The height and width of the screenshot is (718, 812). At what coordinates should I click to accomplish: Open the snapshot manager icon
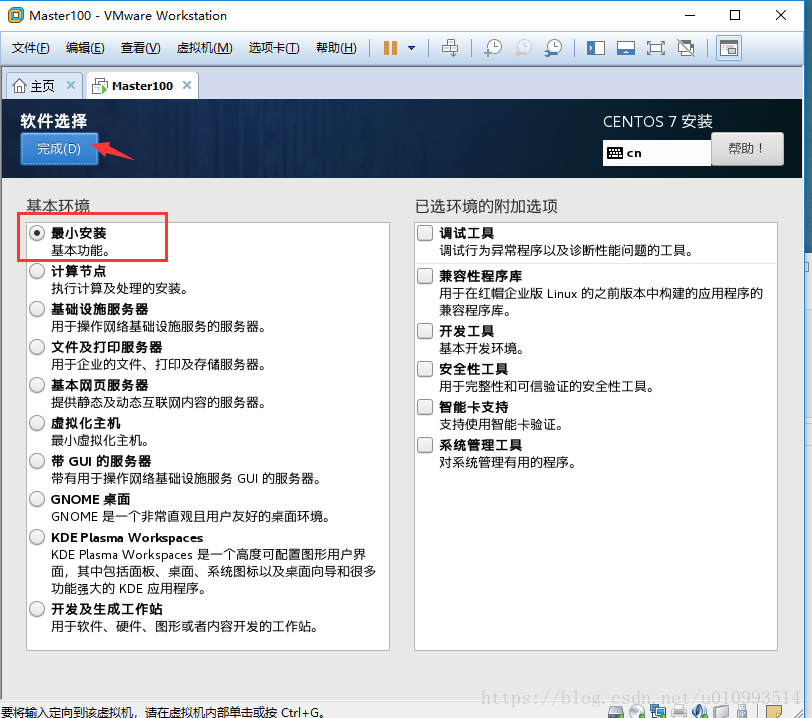(553, 48)
